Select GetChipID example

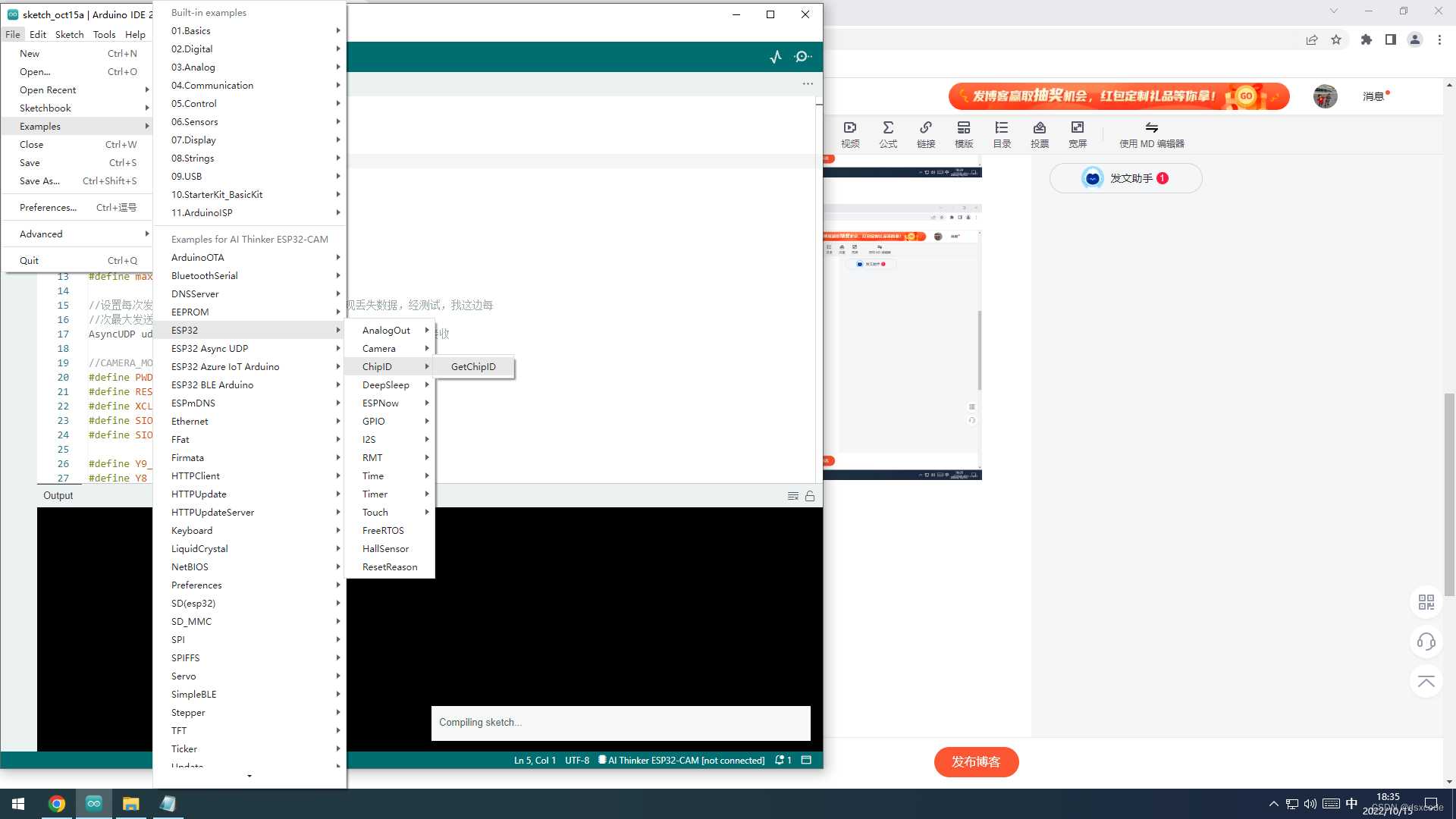[x=473, y=367]
